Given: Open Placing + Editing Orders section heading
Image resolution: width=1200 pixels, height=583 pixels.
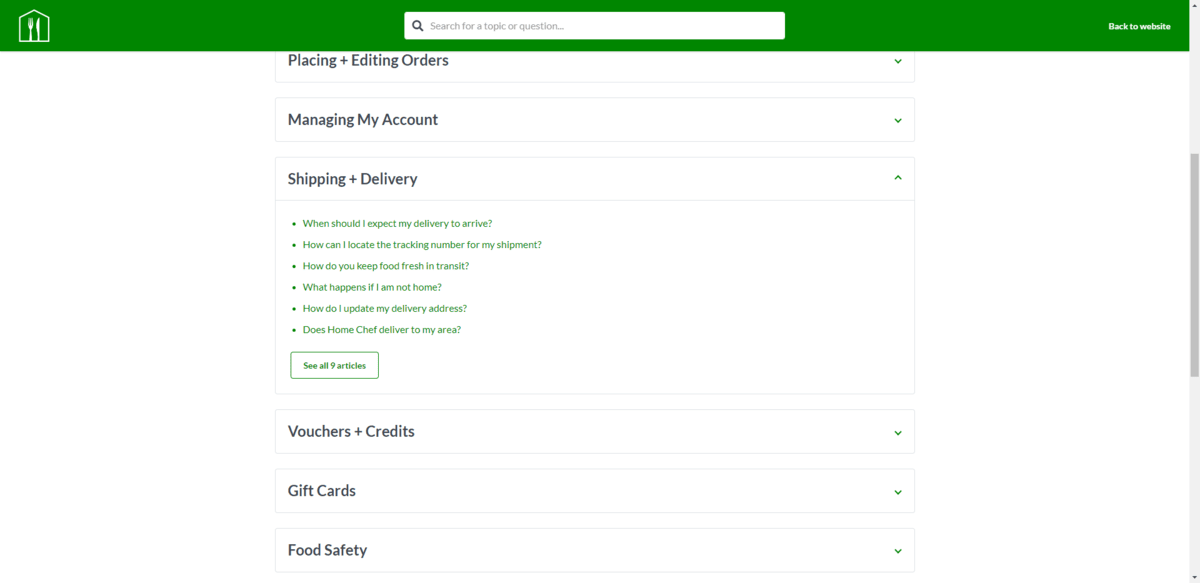Looking at the screenshot, I should point(368,60).
